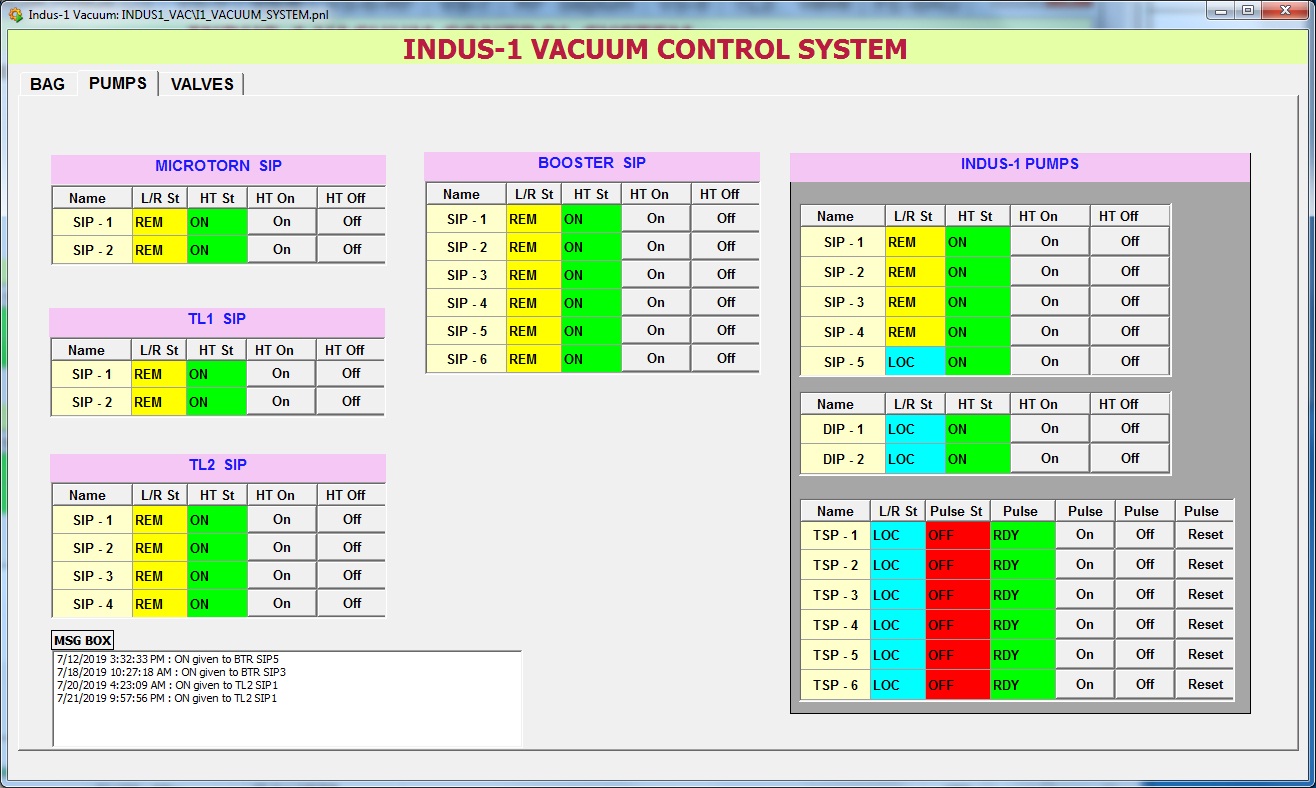Screen dimensions: 1316x788
Task: Open the BAG tab
Action: tap(47, 84)
